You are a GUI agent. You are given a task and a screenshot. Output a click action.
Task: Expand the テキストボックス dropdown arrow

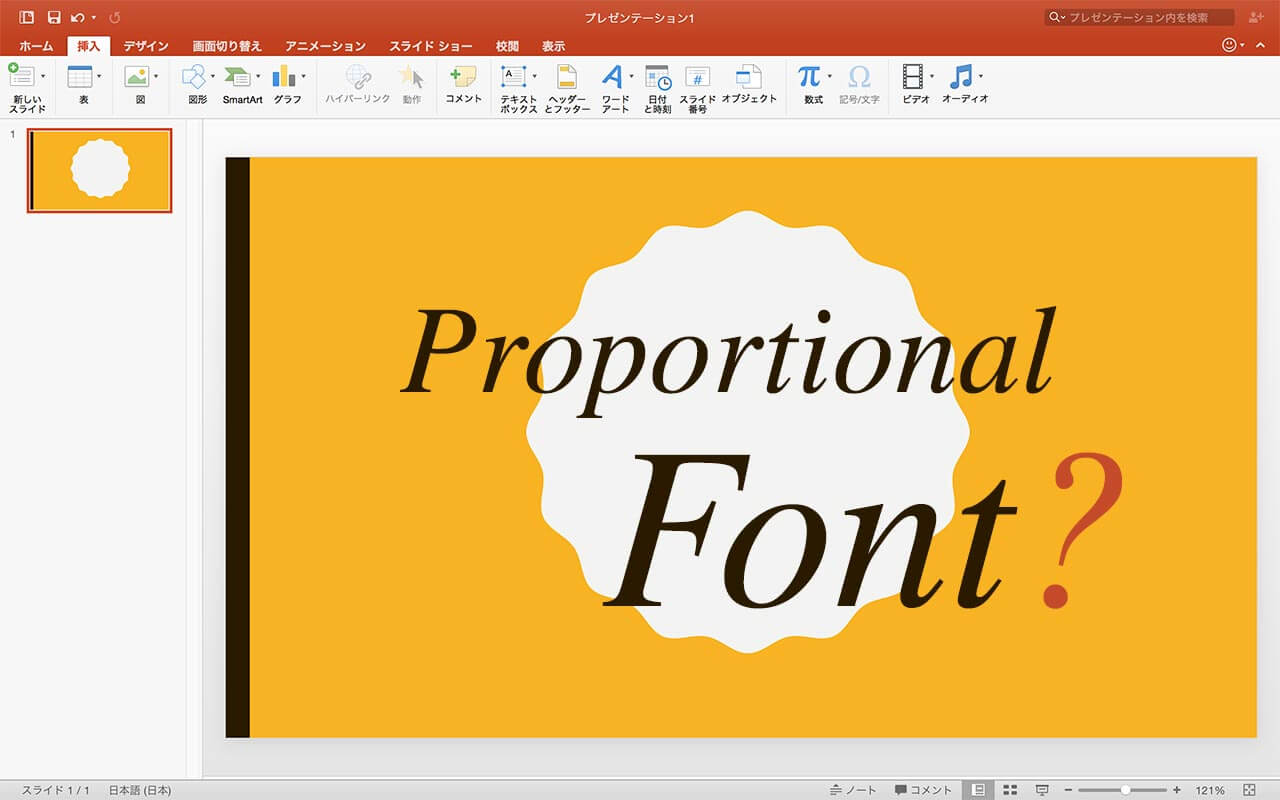534,77
